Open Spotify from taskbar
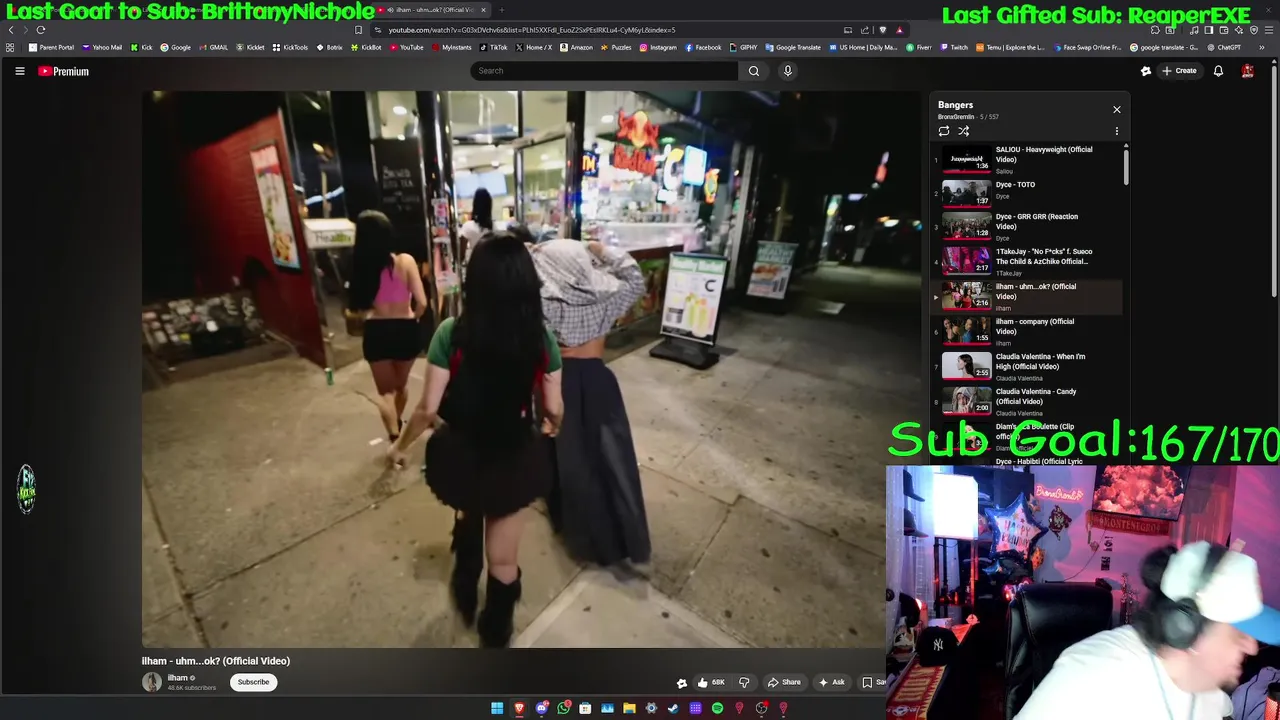 (x=717, y=708)
